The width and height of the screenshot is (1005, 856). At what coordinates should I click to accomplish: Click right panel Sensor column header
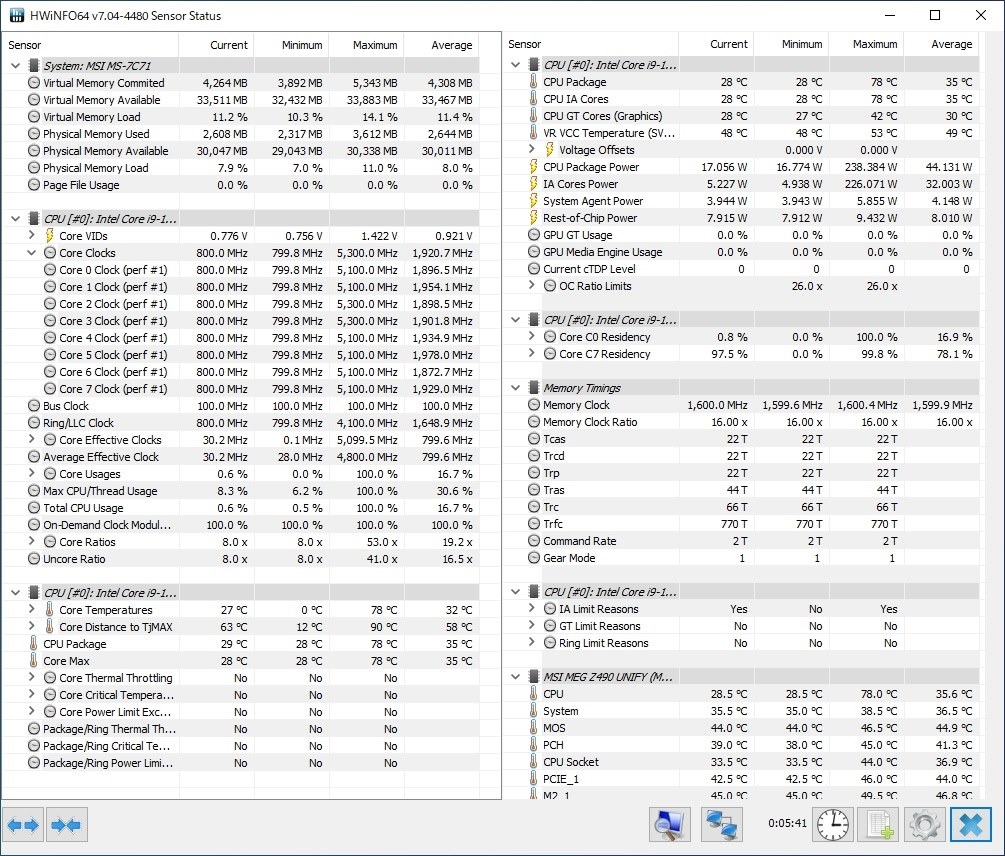pos(590,44)
